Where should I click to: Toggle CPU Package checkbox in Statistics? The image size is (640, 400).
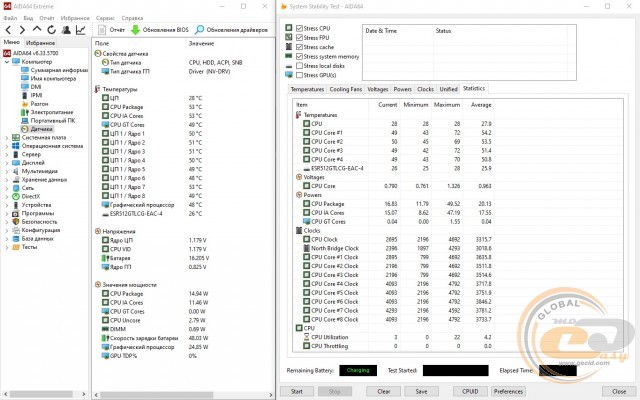tap(307, 204)
